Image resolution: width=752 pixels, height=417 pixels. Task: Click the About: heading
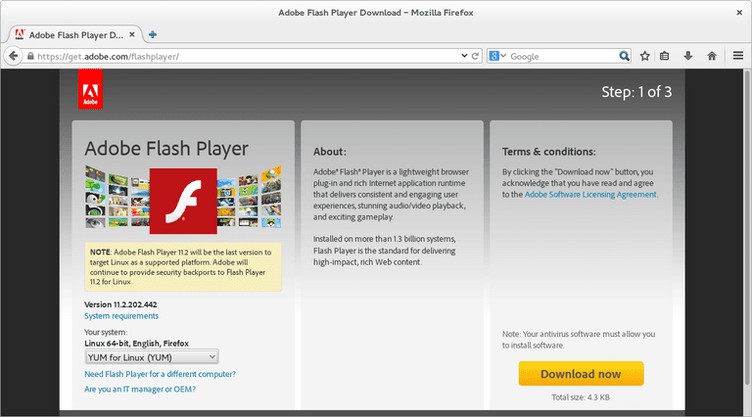(x=329, y=152)
